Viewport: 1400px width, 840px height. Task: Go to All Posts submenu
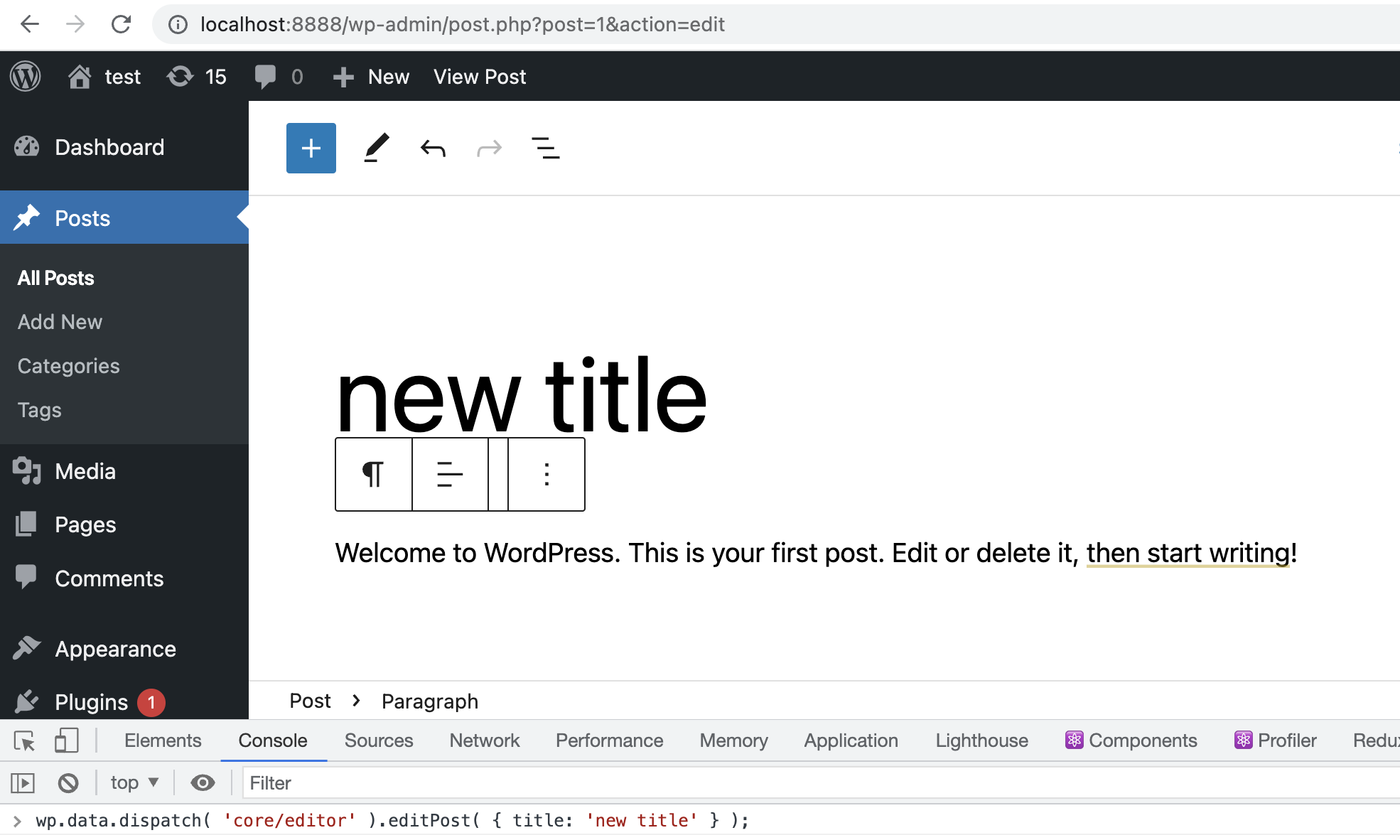(55, 278)
